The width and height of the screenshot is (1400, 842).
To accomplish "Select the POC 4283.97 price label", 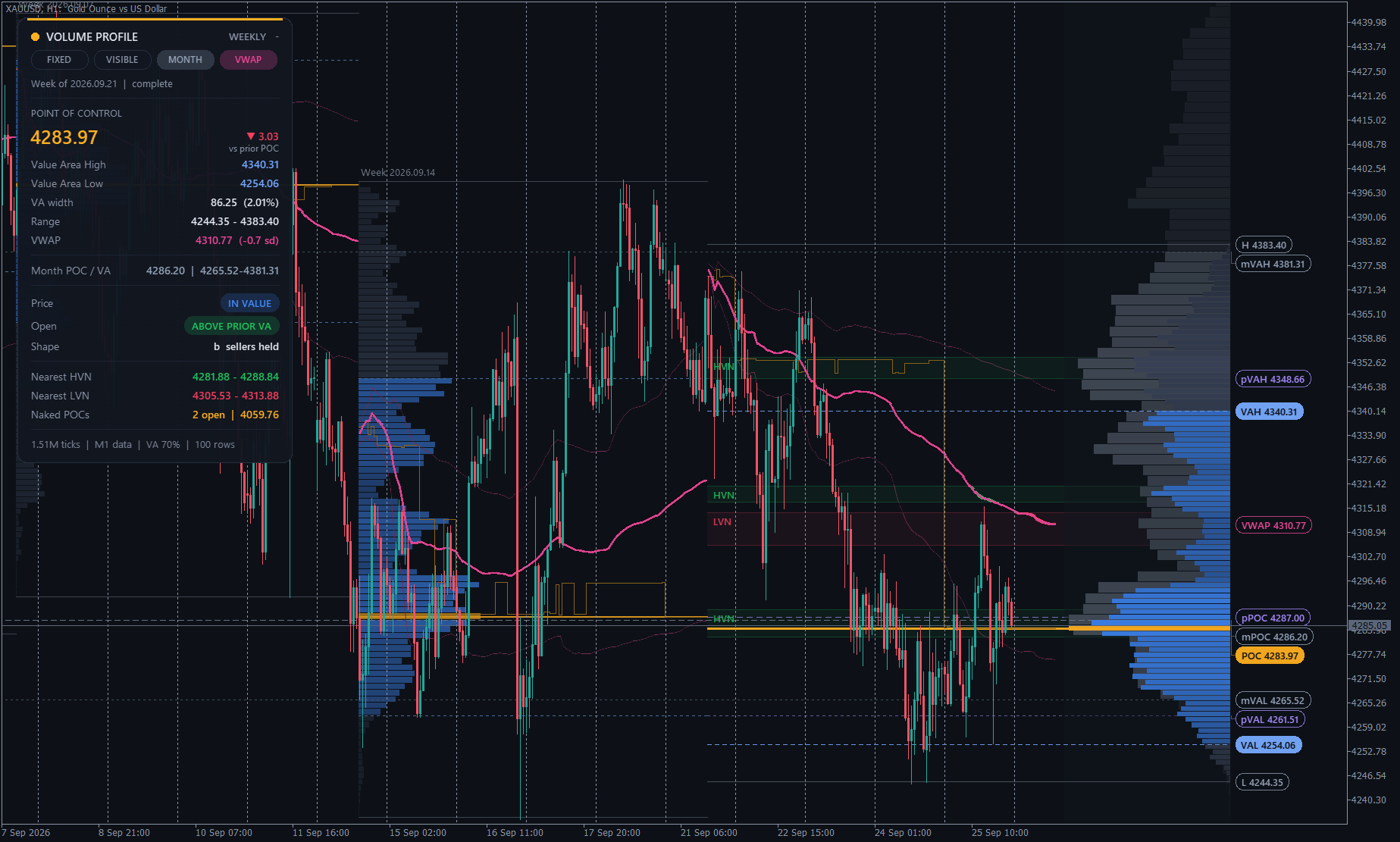I will (x=1270, y=656).
